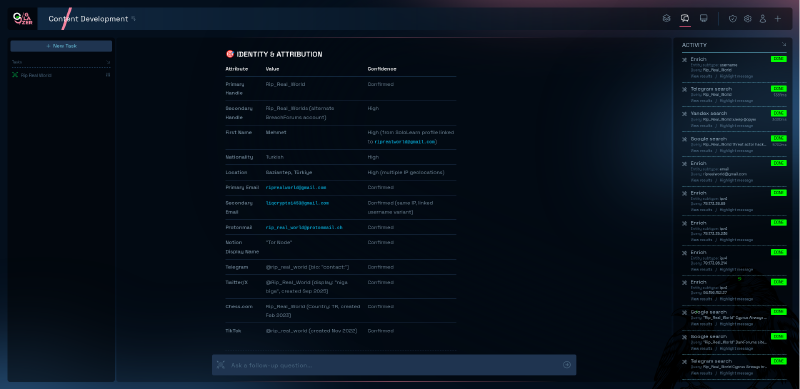Open options at right of Rip Real World task
This screenshot has width=800, height=389.
coord(108,75)
